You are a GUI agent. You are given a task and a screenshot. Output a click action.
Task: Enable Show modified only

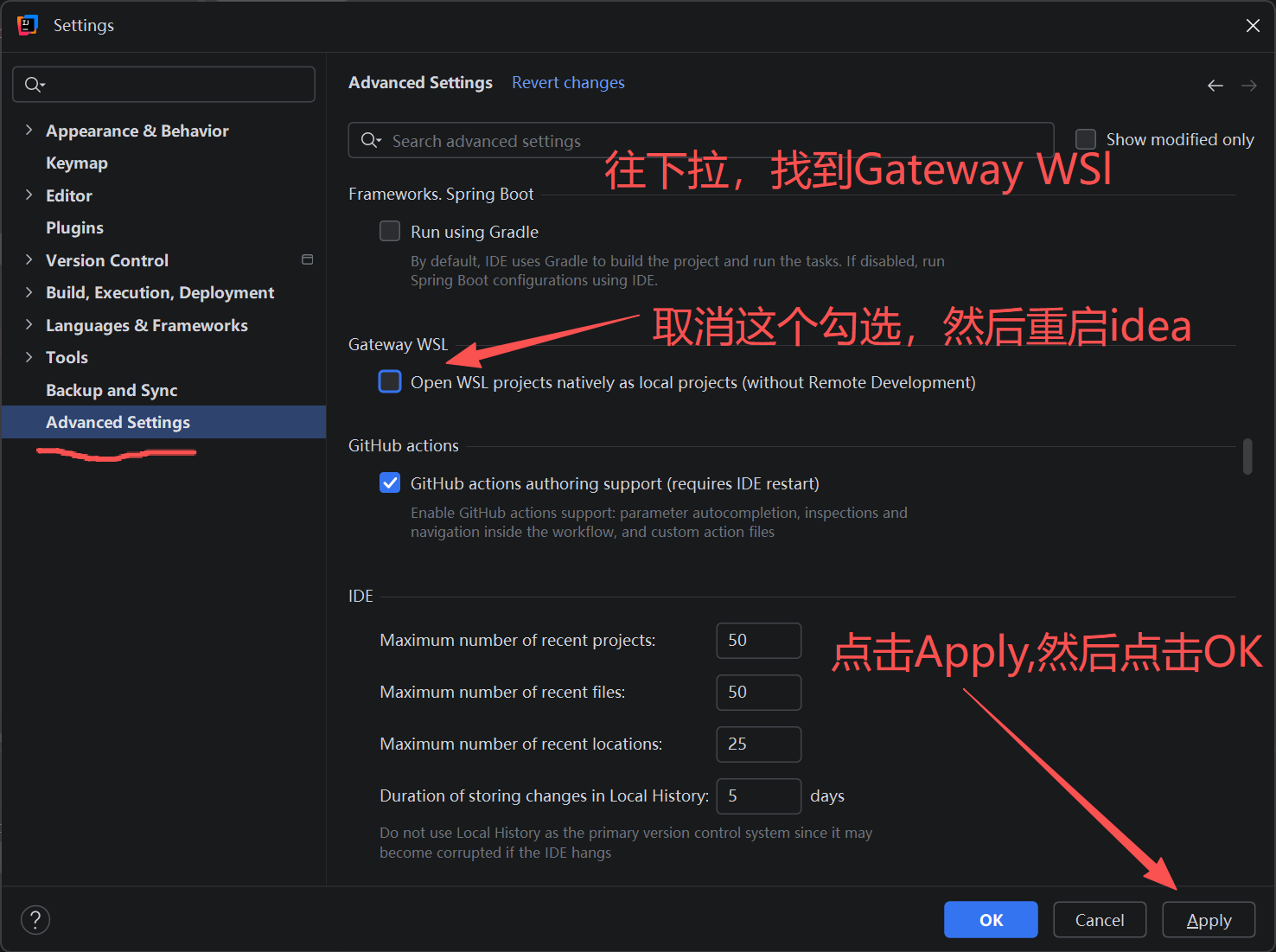[1085, 138]
